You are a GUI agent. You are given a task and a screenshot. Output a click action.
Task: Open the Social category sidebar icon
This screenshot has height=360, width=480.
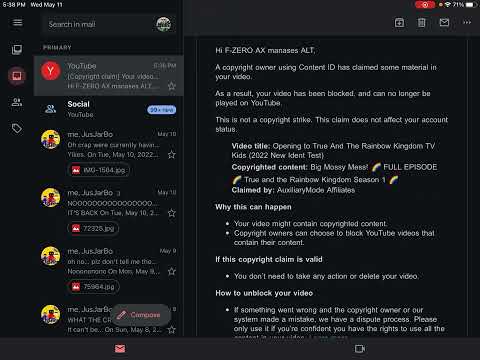tap(17, 102)
